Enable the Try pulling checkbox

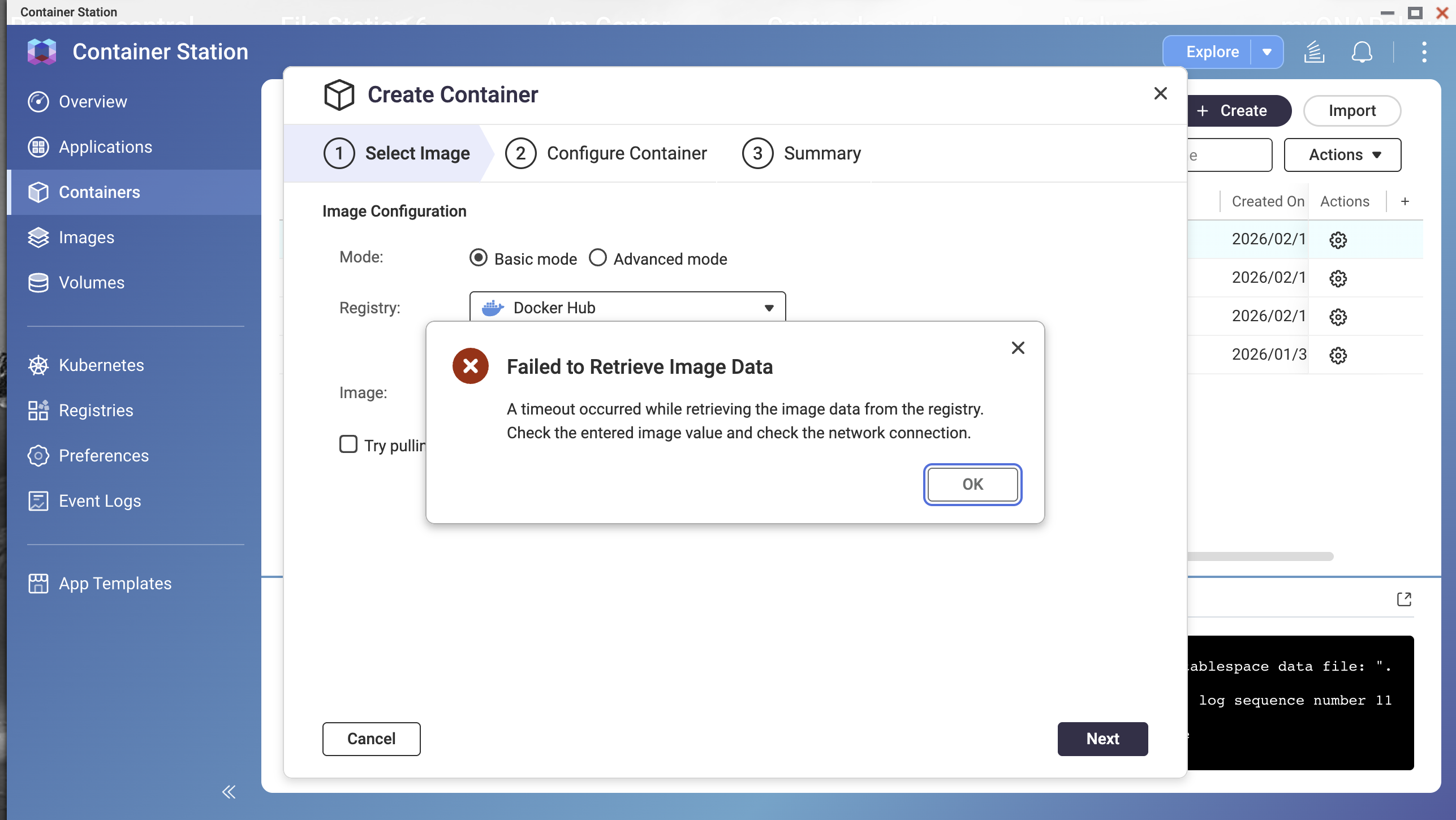pos(348,444)
